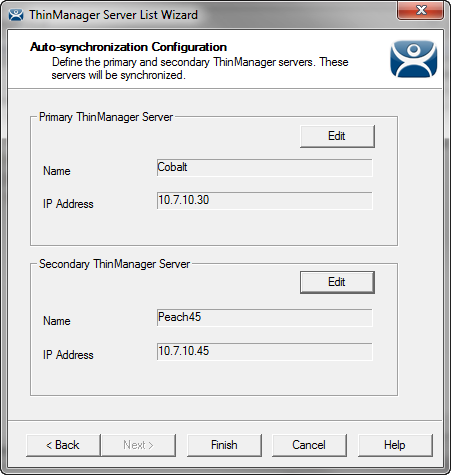Screen dimensions: 451x475
Task: Select the primary IP Address field 10.7.10.30
Action: click(264, 200)
